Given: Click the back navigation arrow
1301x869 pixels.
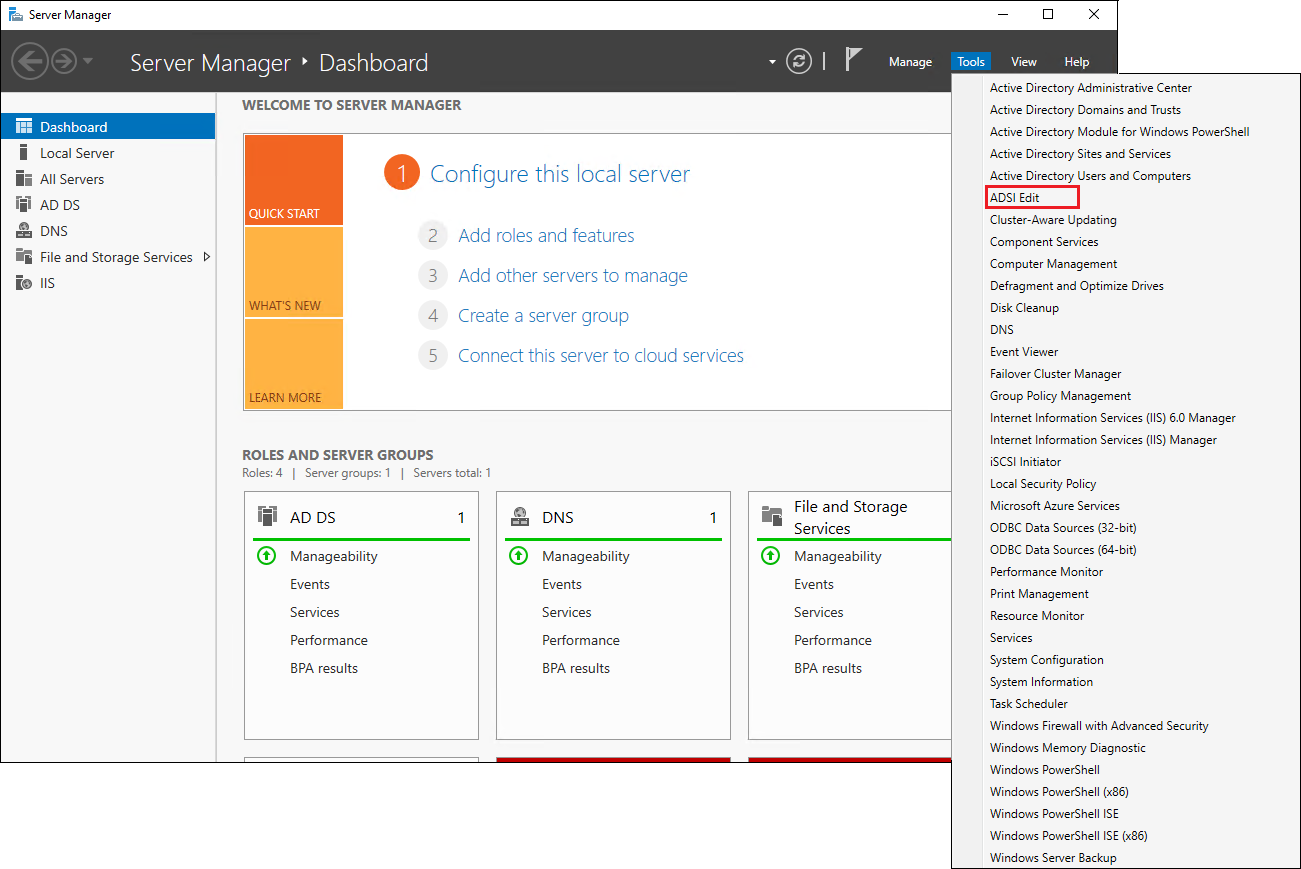Looking at the screenshot, I should [x=29, y=61].
